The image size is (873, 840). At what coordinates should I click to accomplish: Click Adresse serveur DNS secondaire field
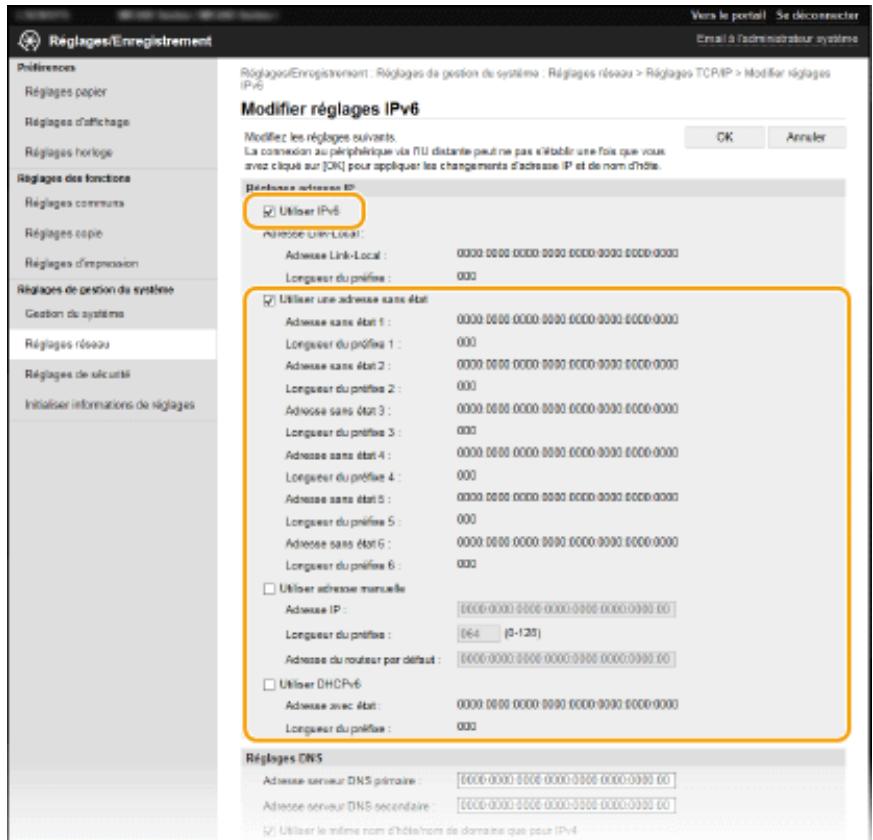(566, 805)
